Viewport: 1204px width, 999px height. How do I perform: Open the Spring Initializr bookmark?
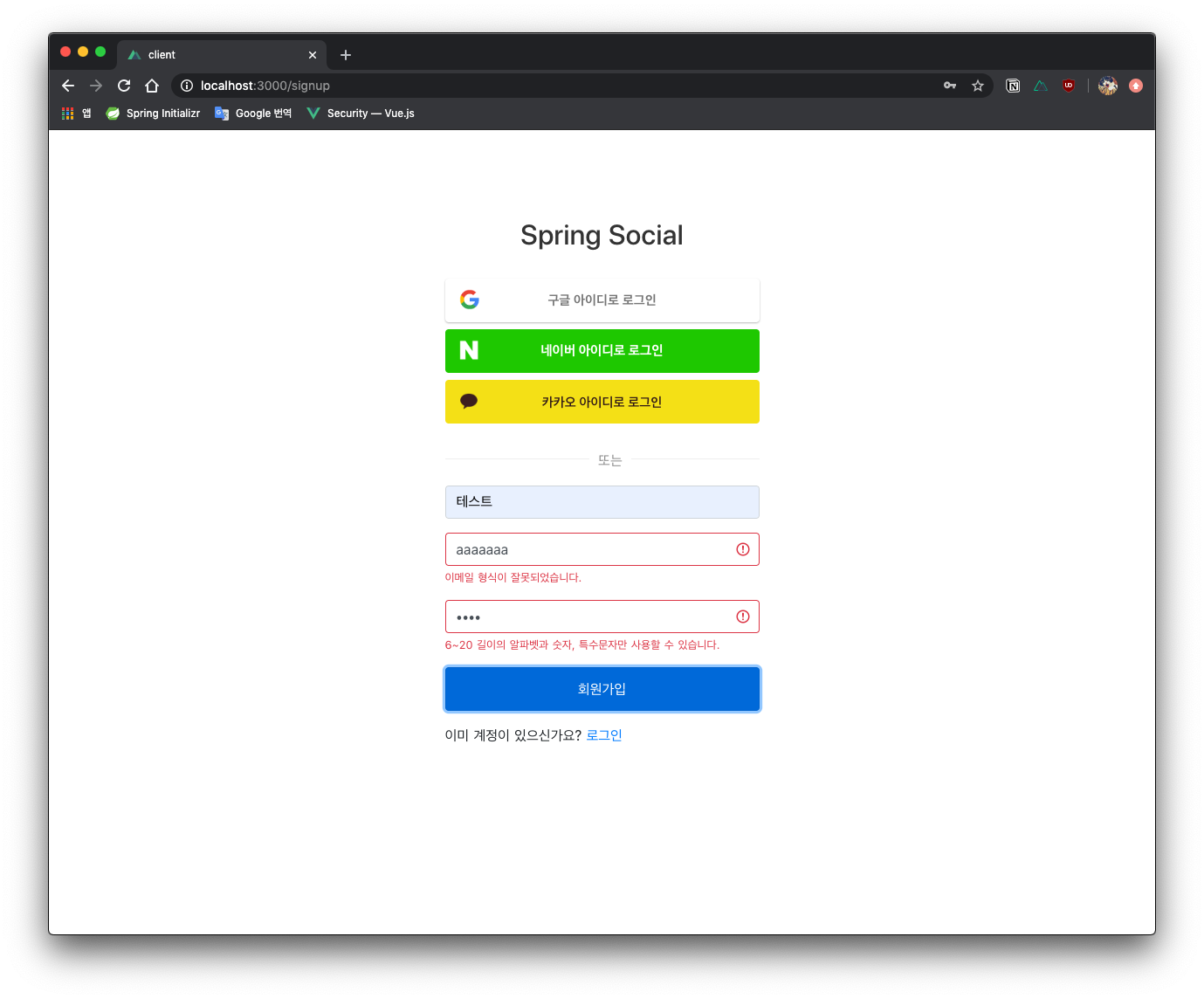click(153, 114)
